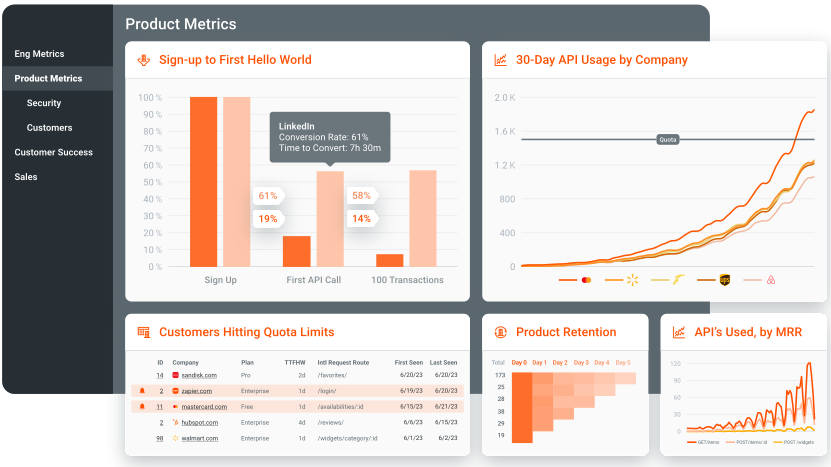Open the zapier.com company link
Viewport: 831px width, 467px height.
pos(197,391)
